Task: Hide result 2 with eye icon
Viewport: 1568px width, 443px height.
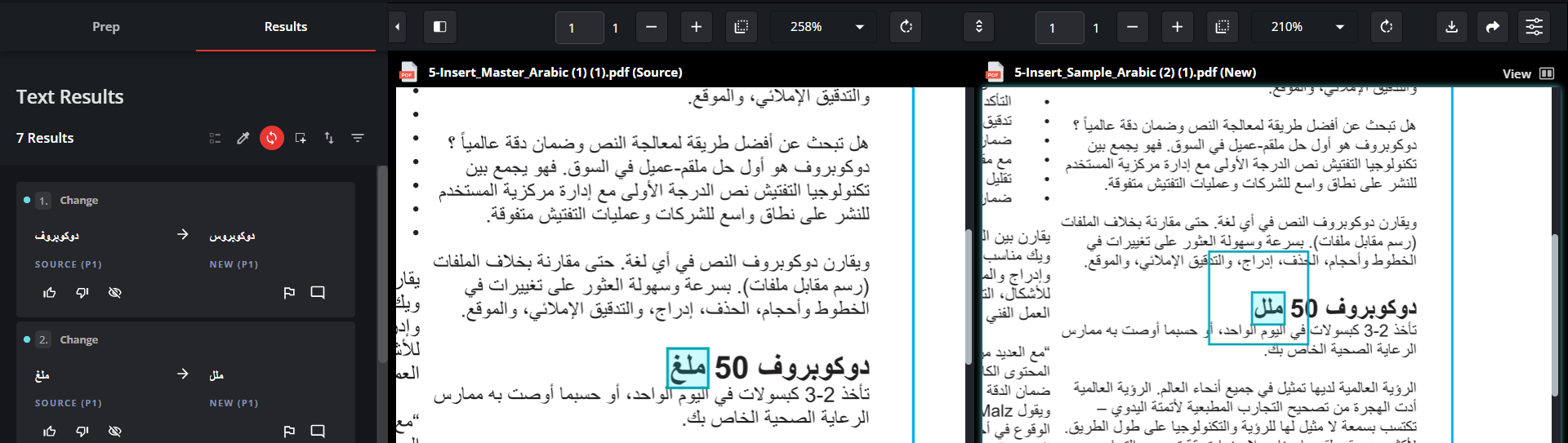Action: pyautogui.click(x=115, y=431)
